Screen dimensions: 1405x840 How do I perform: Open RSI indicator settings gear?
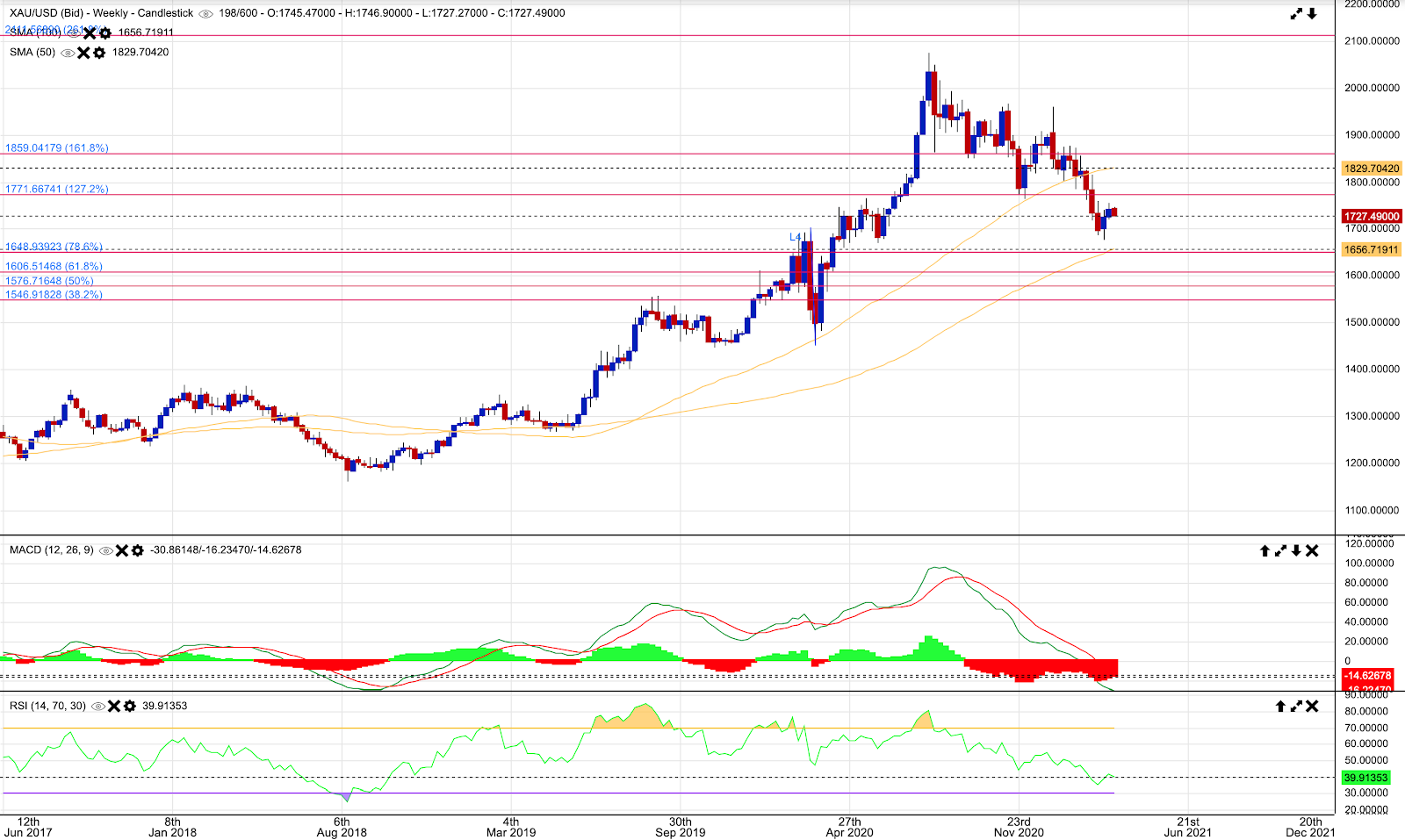point(130,707)
